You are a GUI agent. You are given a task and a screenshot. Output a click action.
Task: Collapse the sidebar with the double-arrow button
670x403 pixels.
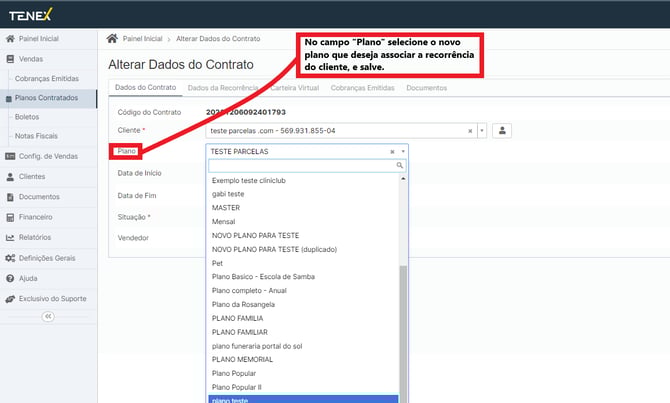point(47,317)
